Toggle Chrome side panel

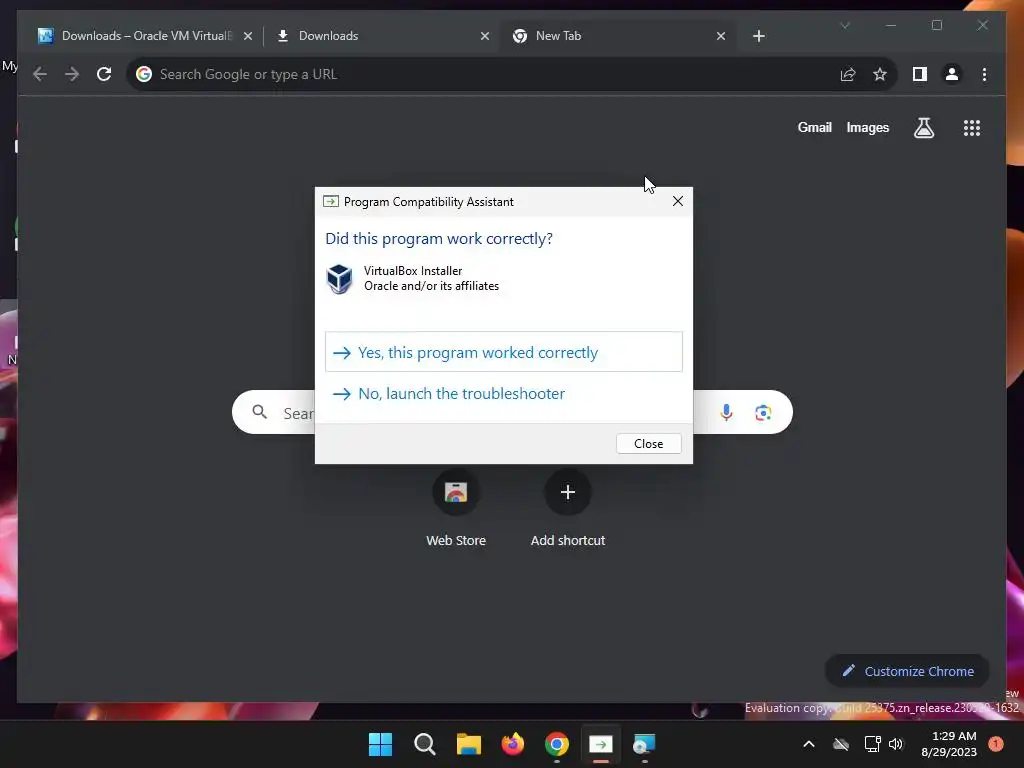(920, 74)
